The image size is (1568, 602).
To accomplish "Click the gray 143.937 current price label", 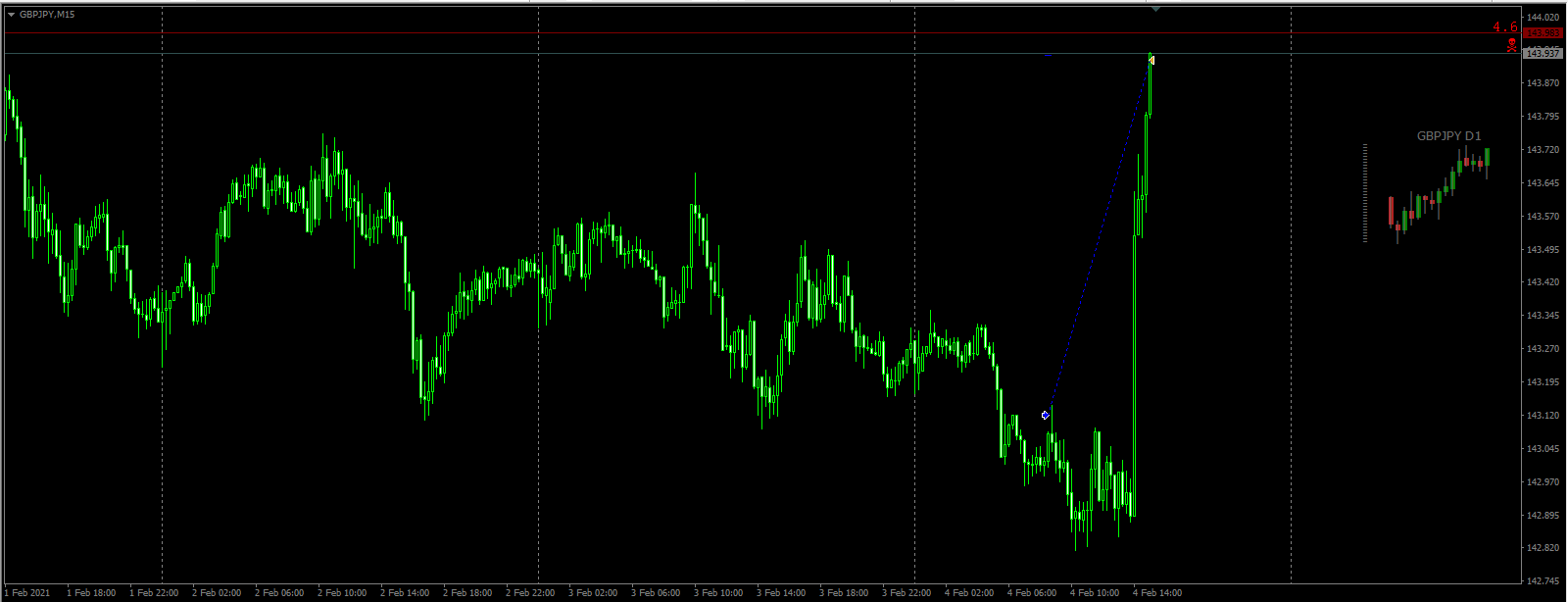I will (x=1543, y=53).
